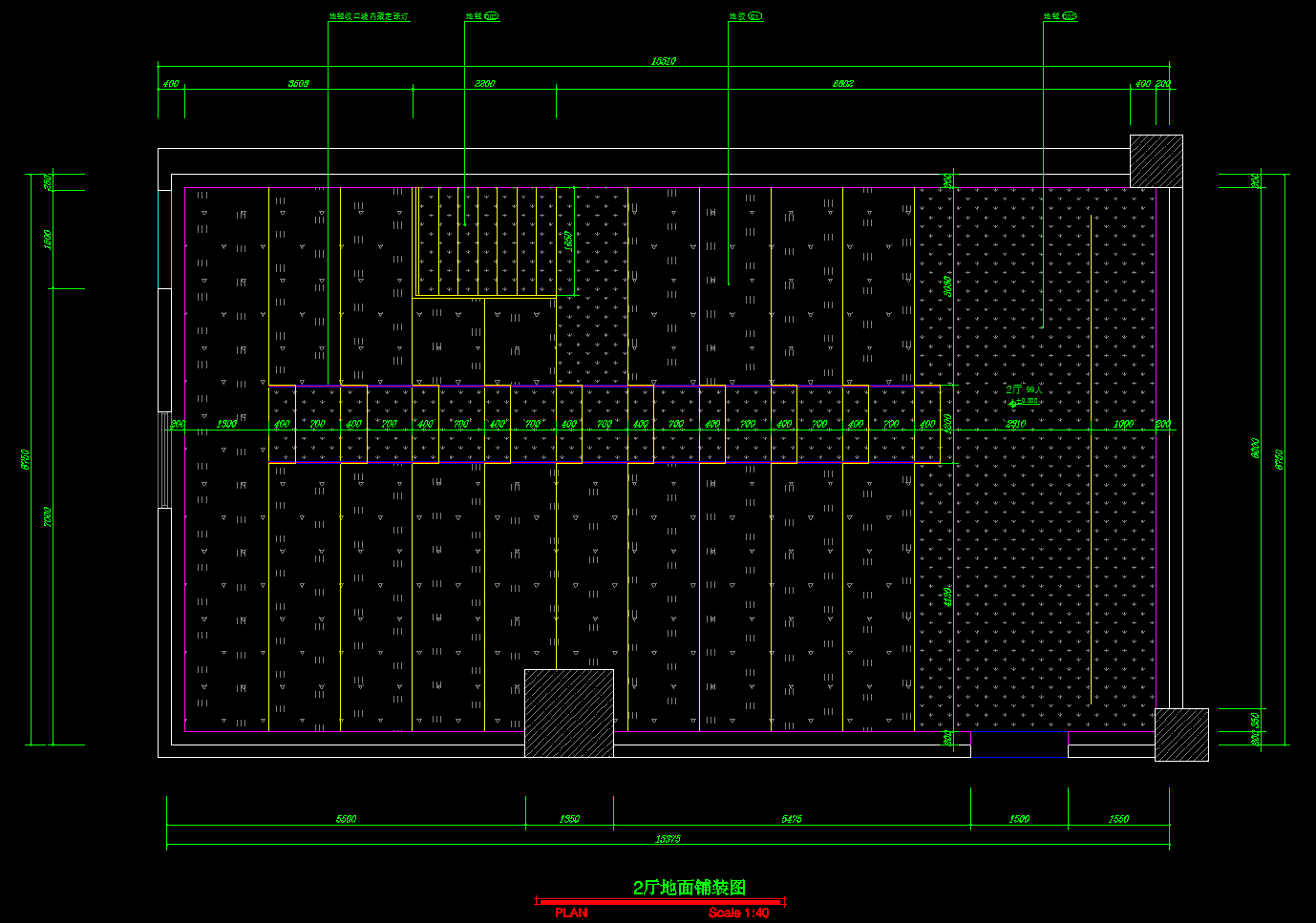
Task: Select the 15375 overall dimension at bottom
Action: pyautogui.click(x=668, y=839)
